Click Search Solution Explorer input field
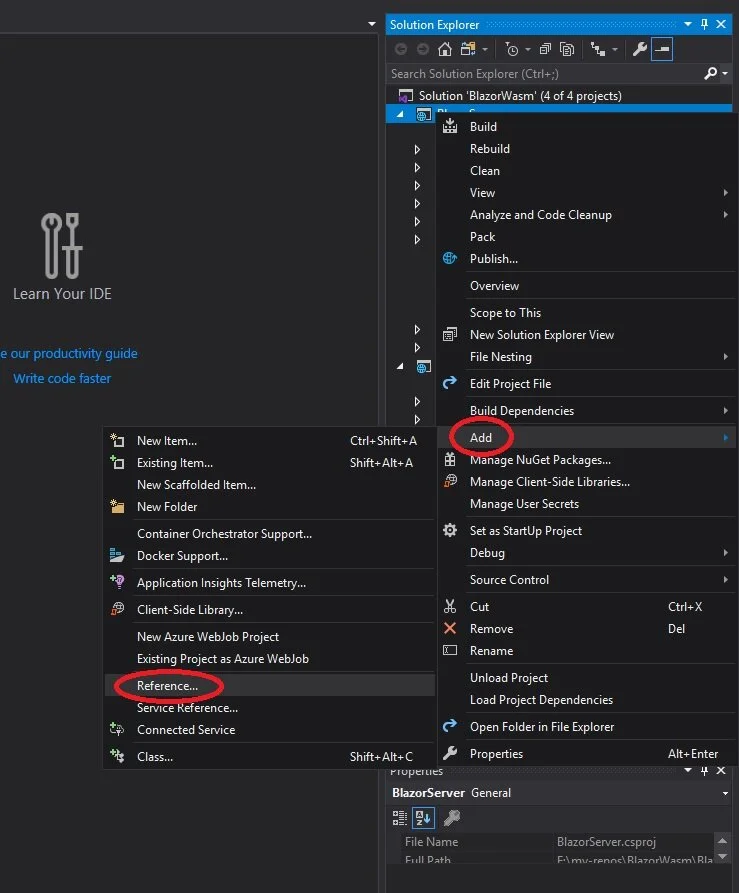The height and width of the screenshot is (893, 739). (544, 73)
